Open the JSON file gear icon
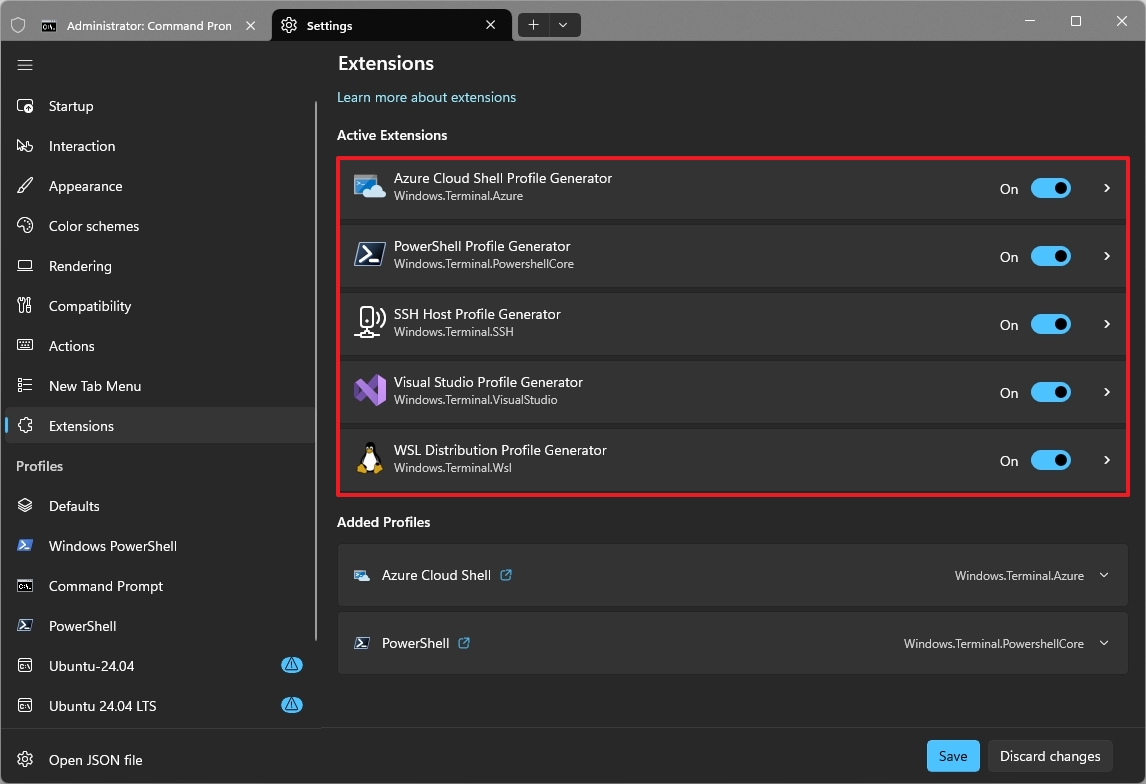Viewport: 1146px width, 784px height. tap(27, 760)
